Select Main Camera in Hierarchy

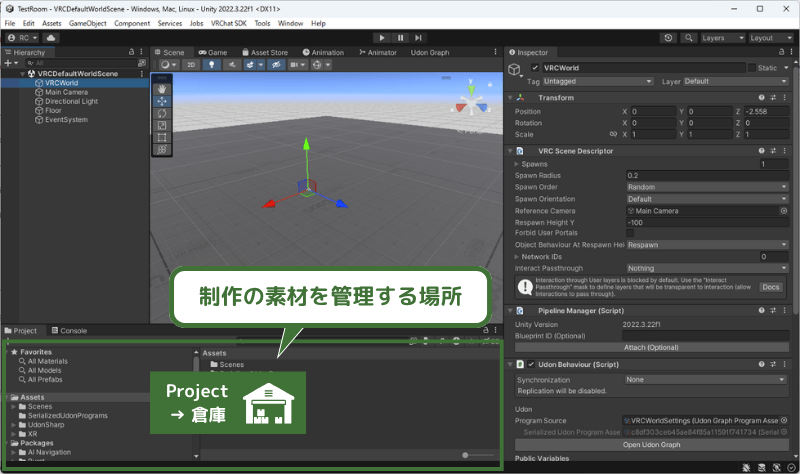[66, 92]
